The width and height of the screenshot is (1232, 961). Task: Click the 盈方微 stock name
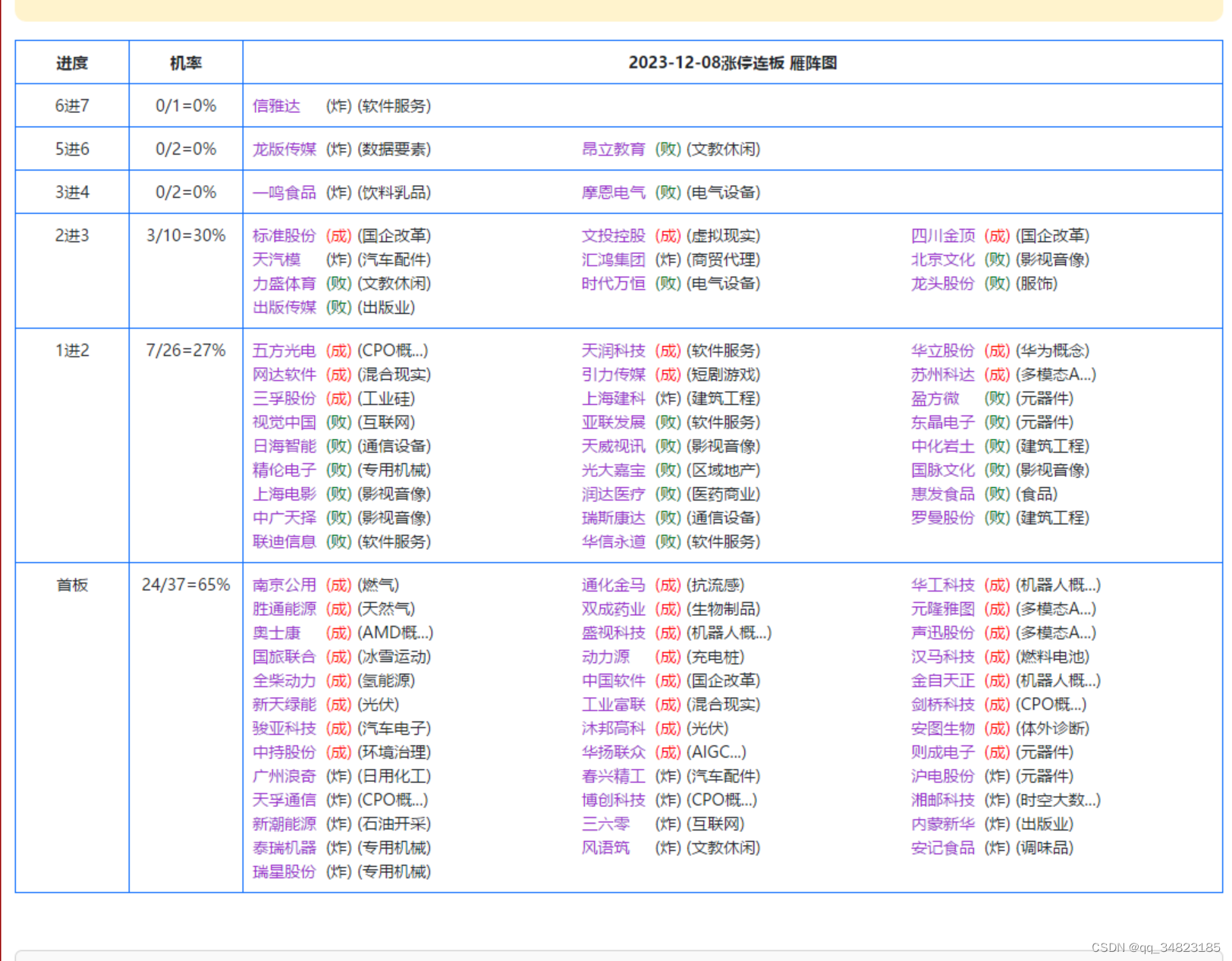[x=935, y=398]
